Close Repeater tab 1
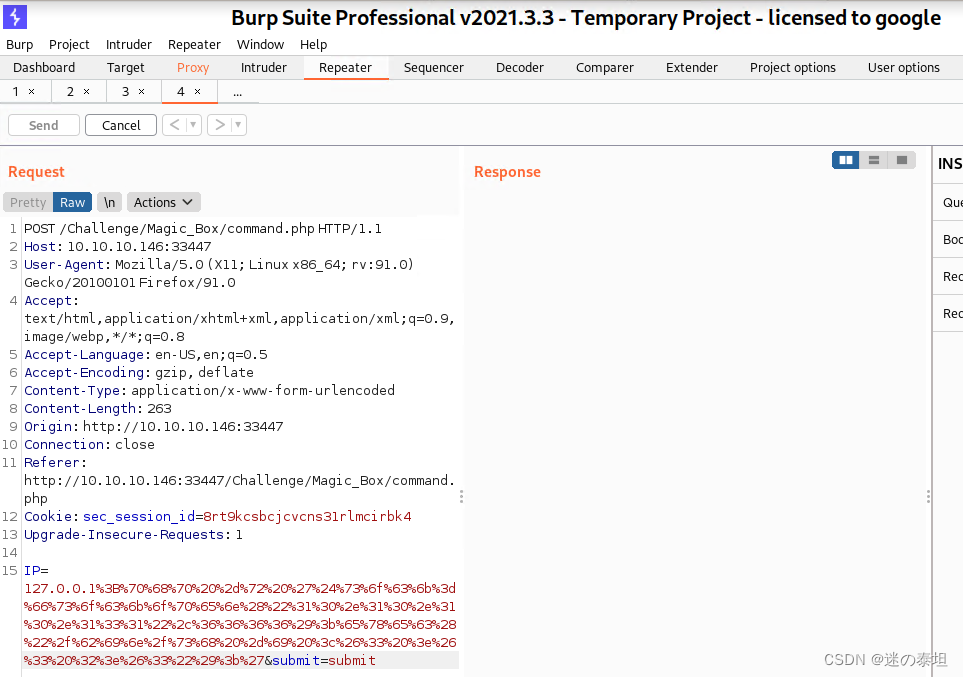The image size is (963, 677). [x=31, y=92]
